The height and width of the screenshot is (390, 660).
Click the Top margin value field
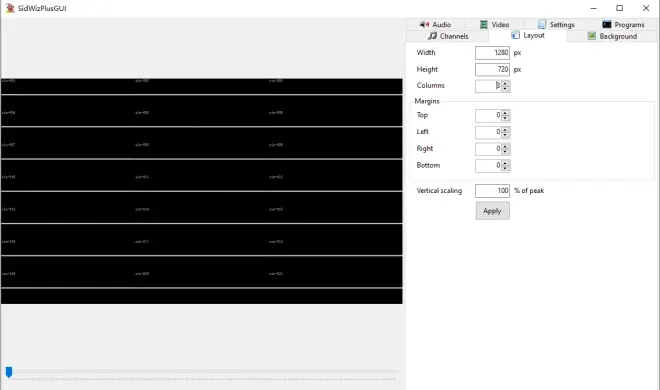click(488, 115)
